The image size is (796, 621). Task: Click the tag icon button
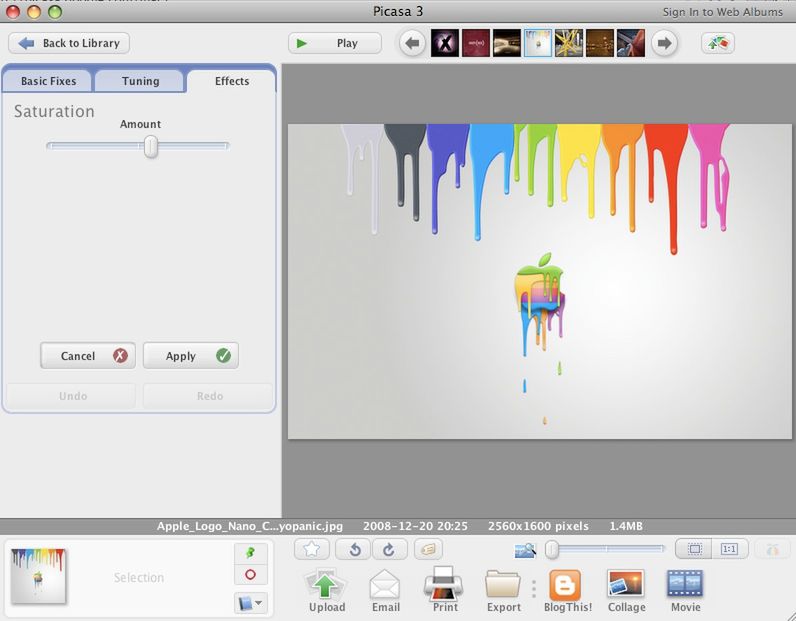pyautogui.click(x=428, y=549)
